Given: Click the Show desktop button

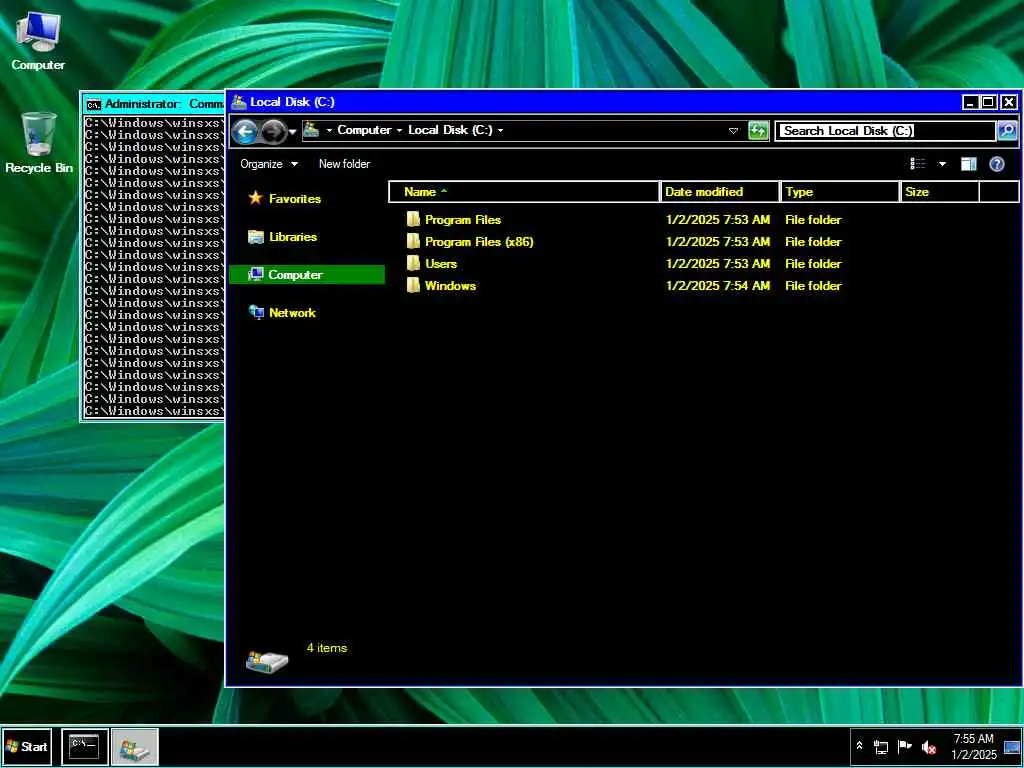Looking at the screenshot, I should [x=1012, y=746].
